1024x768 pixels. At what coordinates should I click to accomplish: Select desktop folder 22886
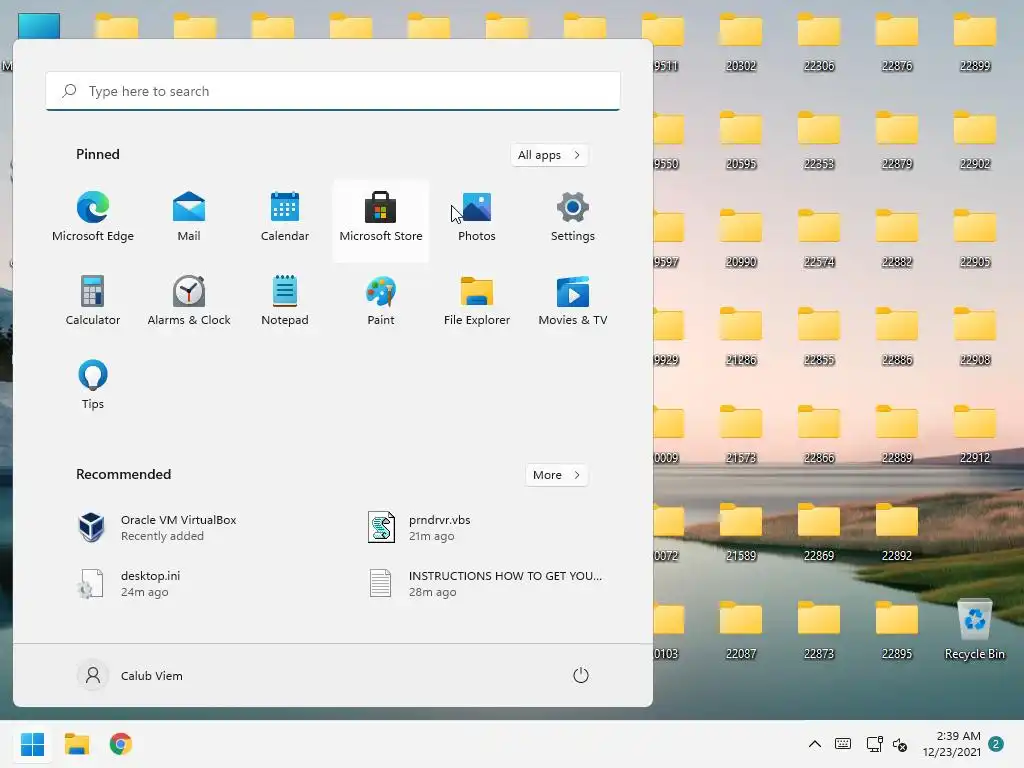click(x=897, y=336)
